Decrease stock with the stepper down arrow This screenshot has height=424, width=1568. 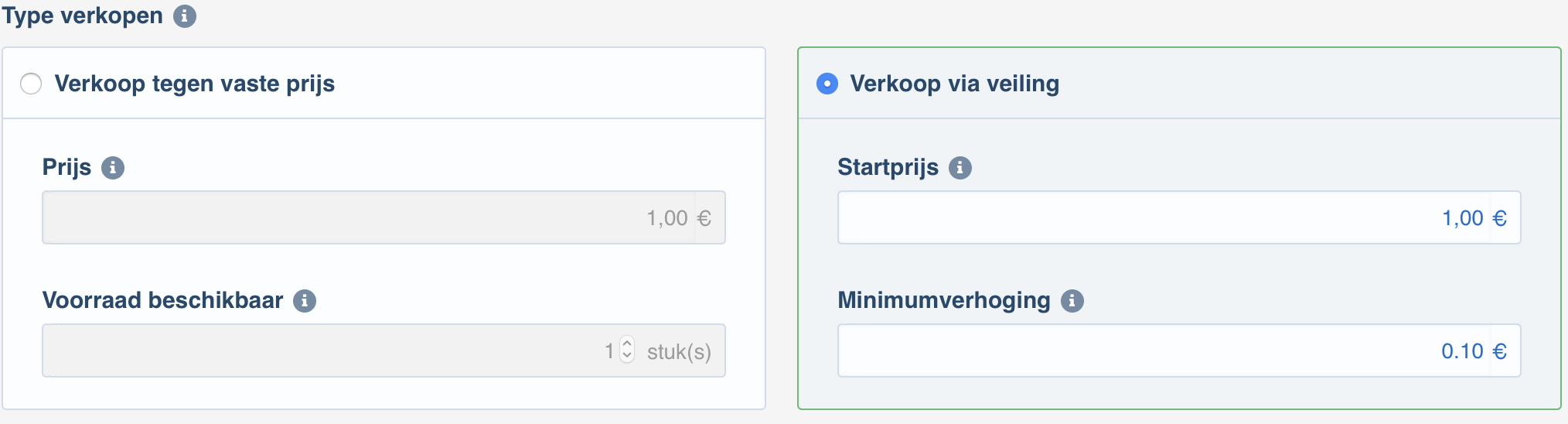(x=627, y=357)
